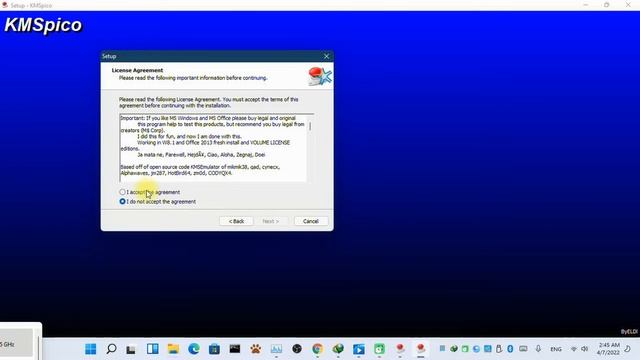Click inside the license agreement text box
The height and width of the screenshot is (360, 640).
pos(213,148)
